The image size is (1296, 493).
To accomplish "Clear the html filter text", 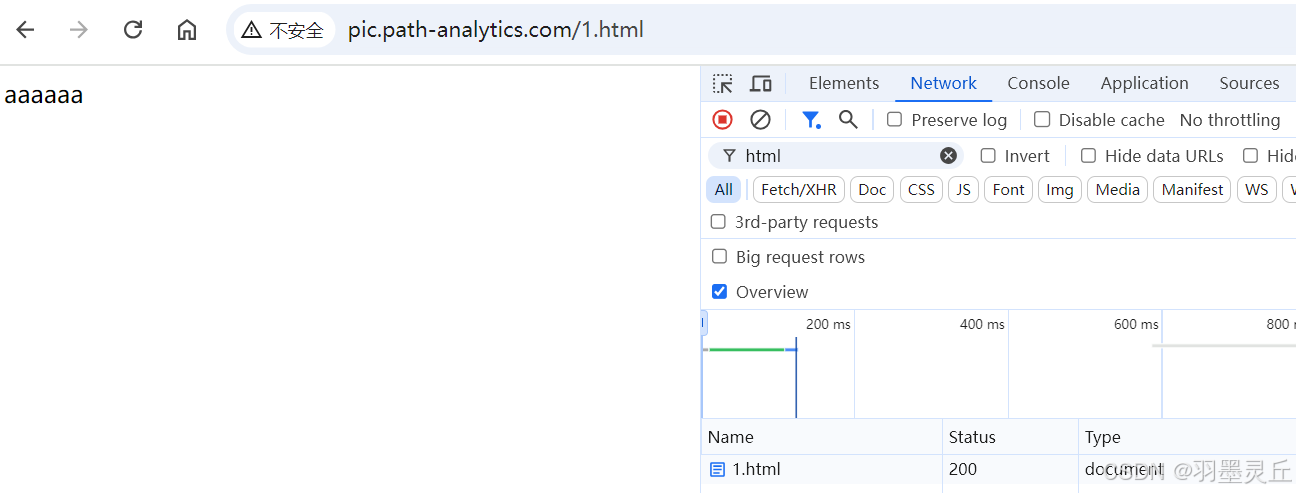I will (x=948, y=156).
